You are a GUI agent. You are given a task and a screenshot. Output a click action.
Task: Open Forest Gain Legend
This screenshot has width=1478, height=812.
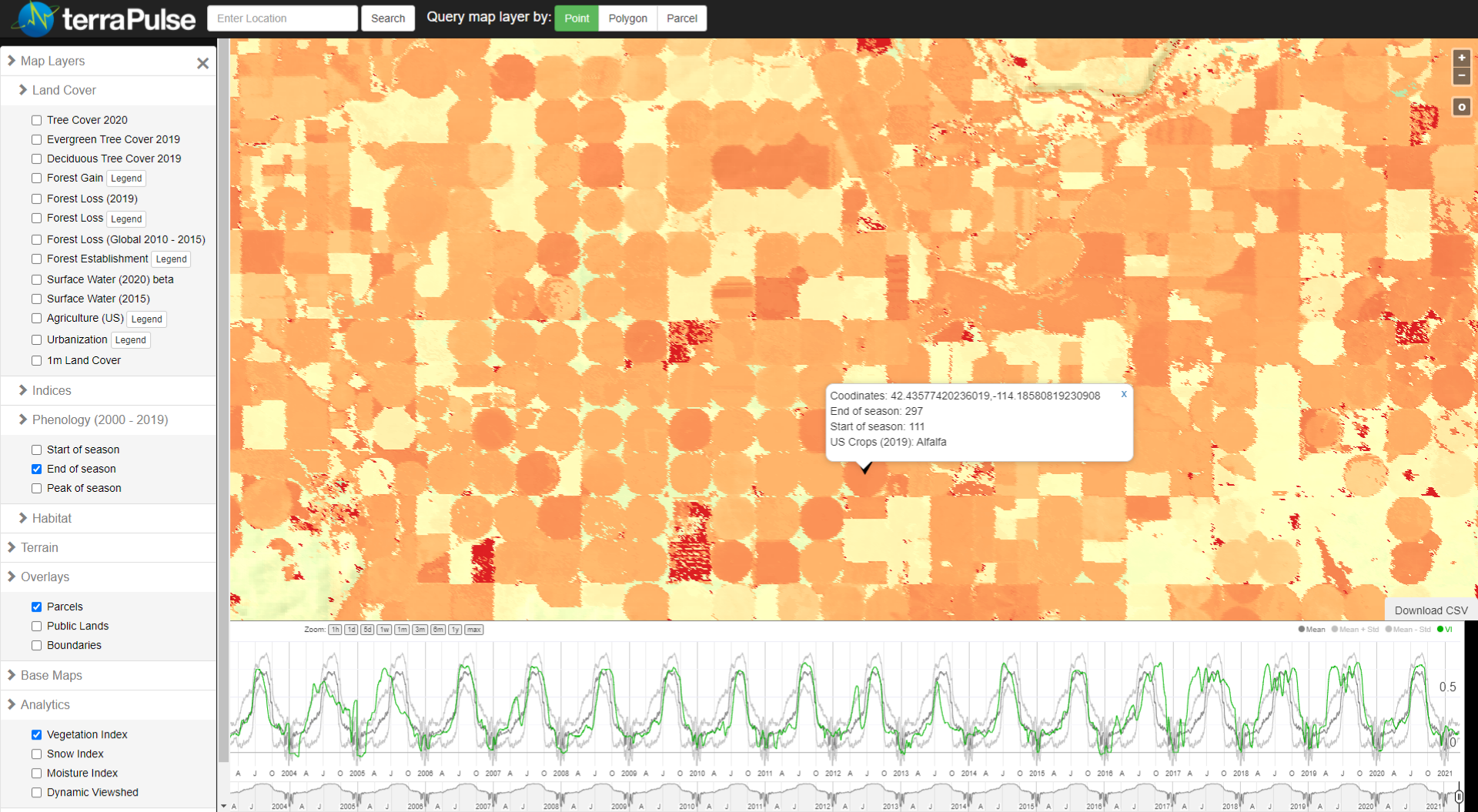(x=126, y=179)
